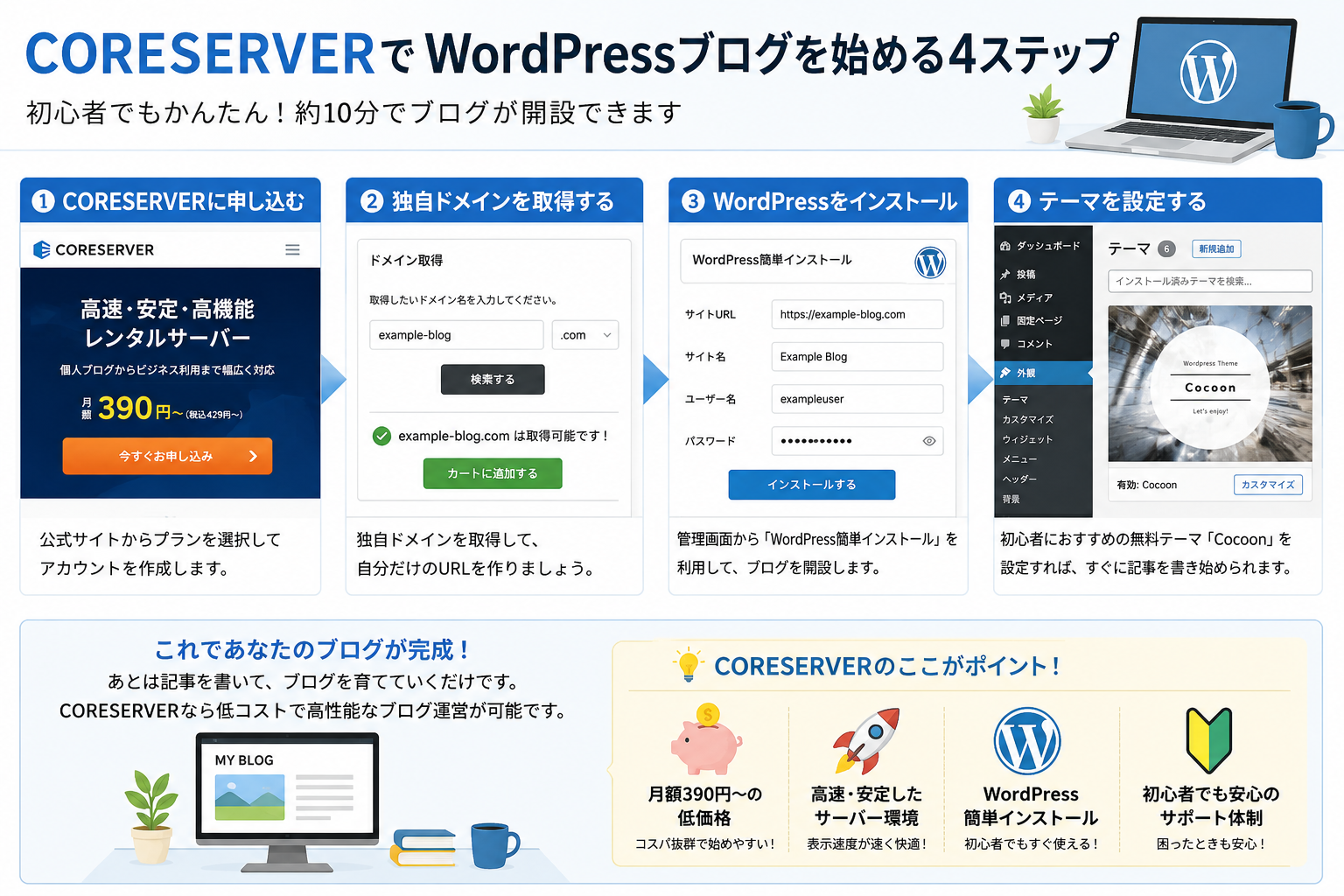Click the 初心者でも安心のサポート体制 text

1211,806
